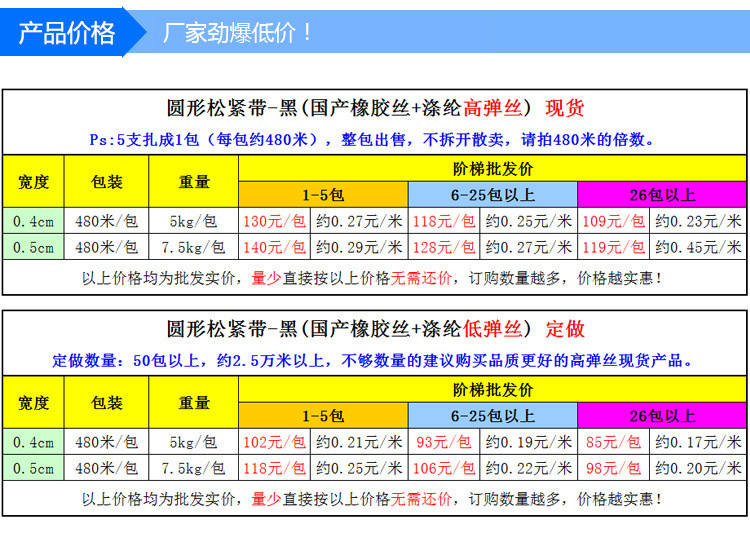Click the '产品价格' banner heading
Screen dimensions: 750x550
pos(66,33)
